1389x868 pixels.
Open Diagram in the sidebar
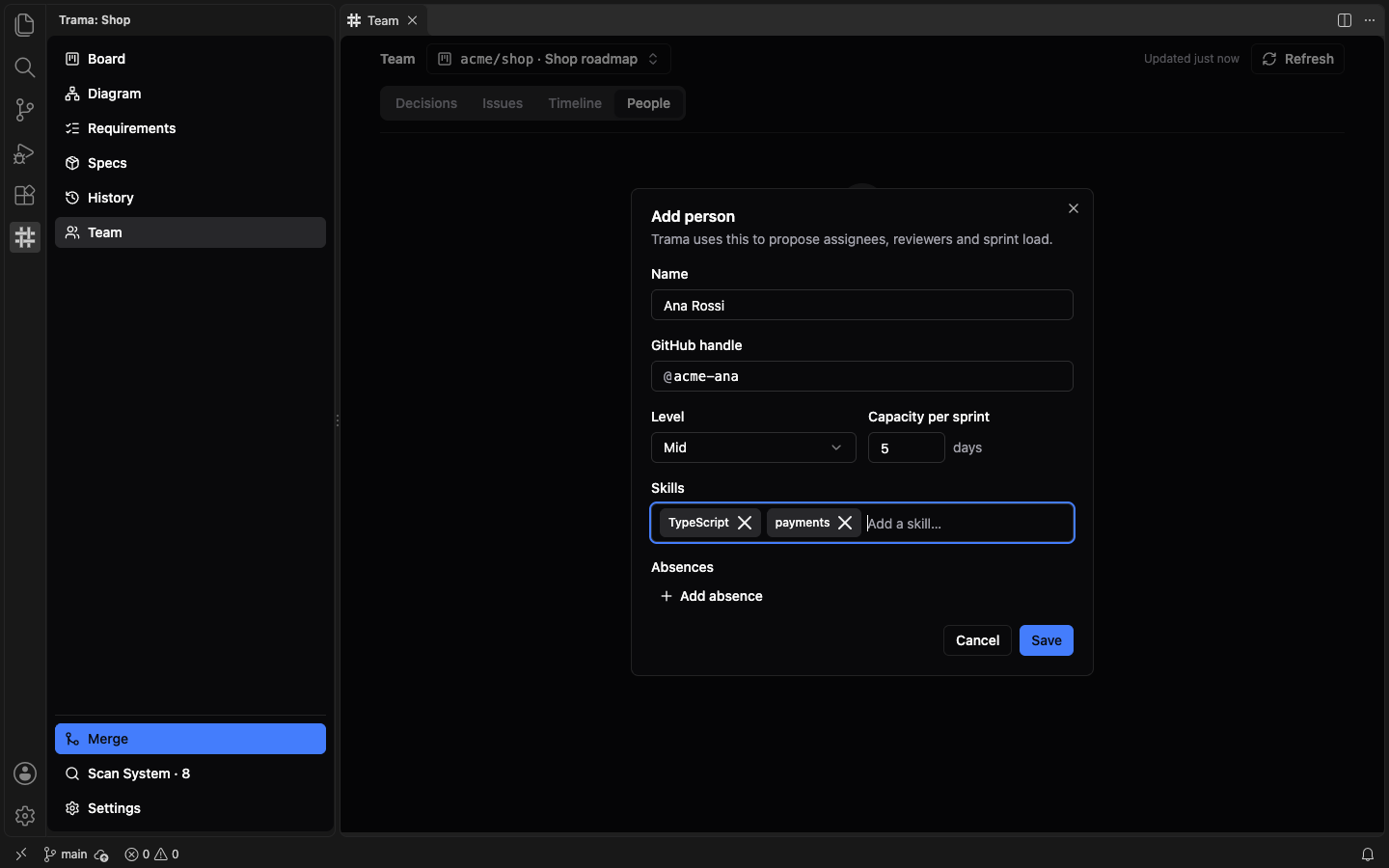(x=191, y=94)
